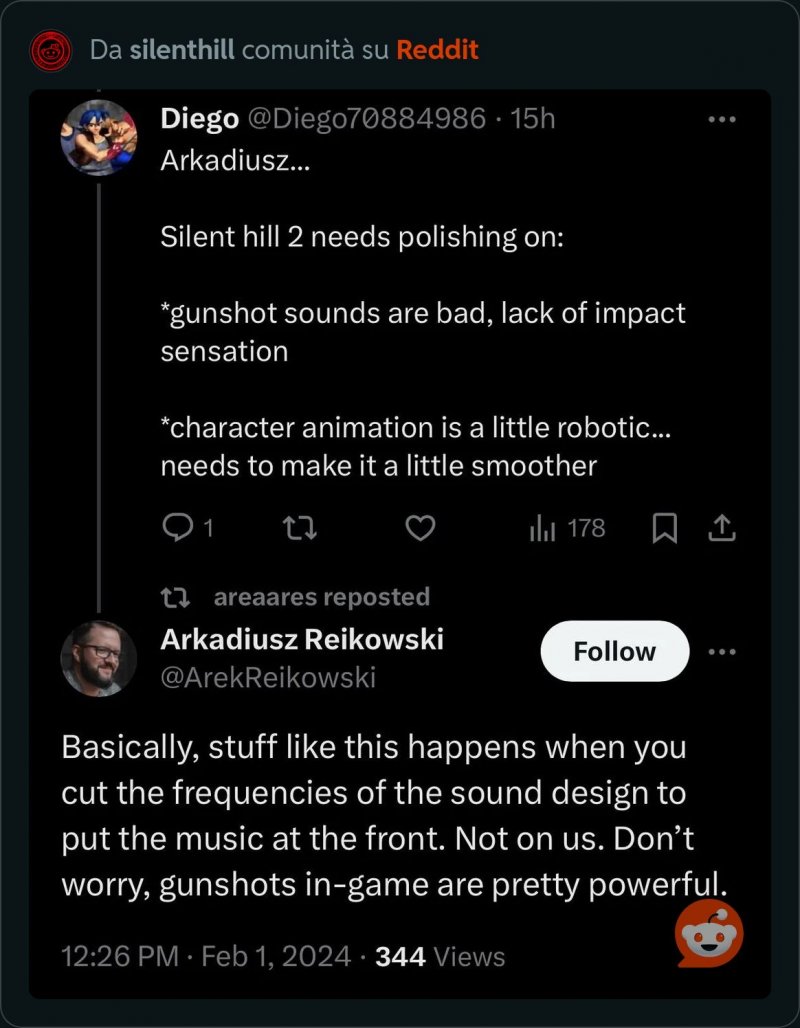Open Arkadiusz Reikowski's profile picture
800x1028 pixels.
point(98,657)
